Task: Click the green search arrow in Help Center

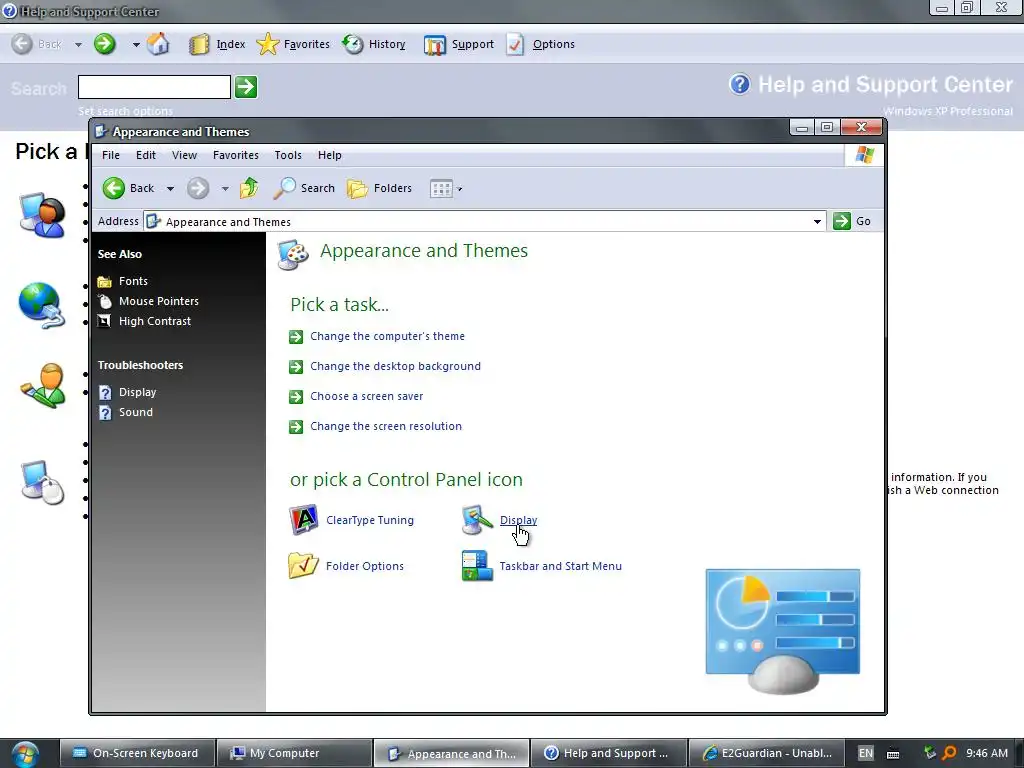Action: pyautogui.click(x=246, y=87)
